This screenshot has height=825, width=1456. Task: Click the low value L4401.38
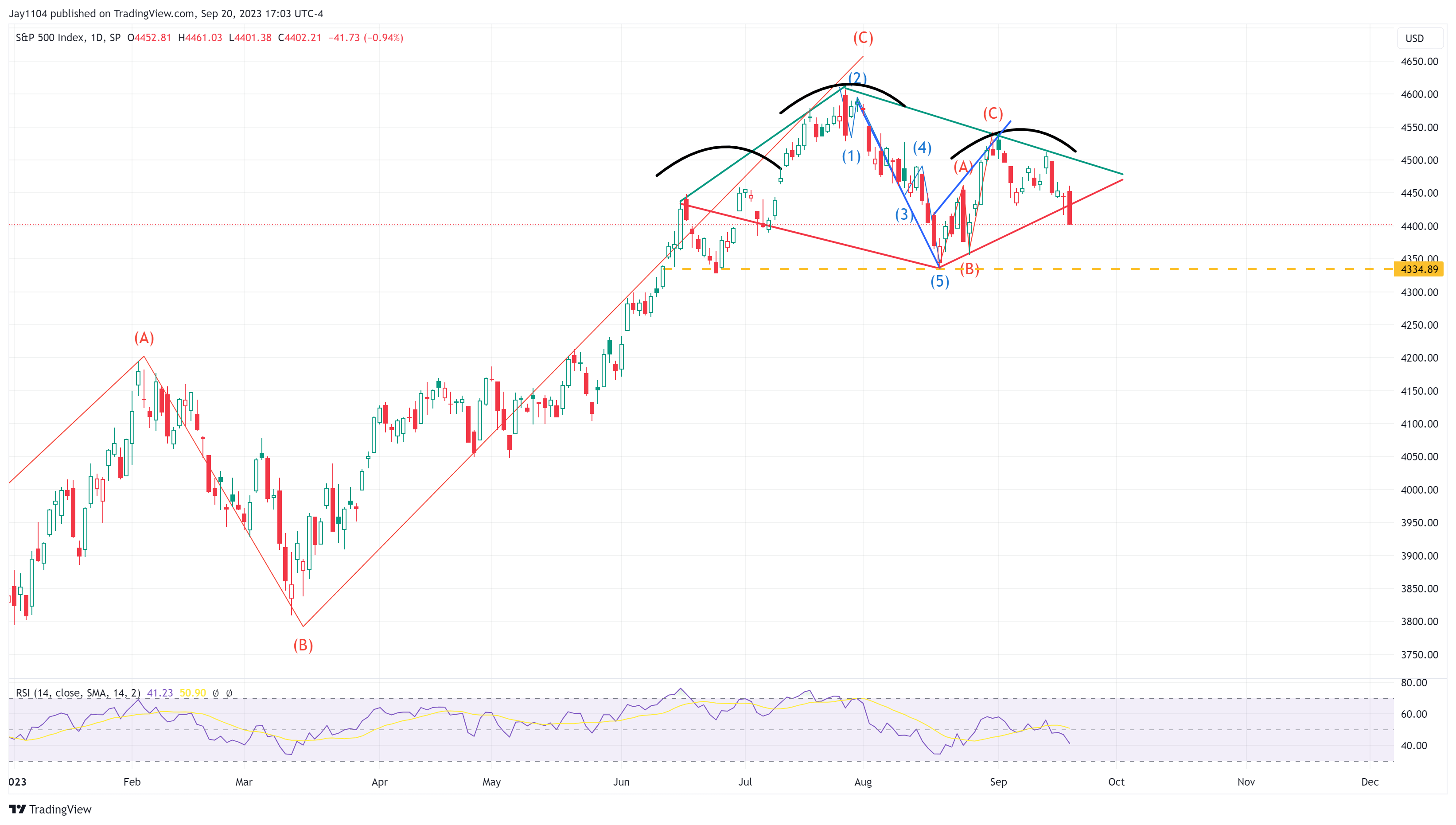[x=250, y=38]
